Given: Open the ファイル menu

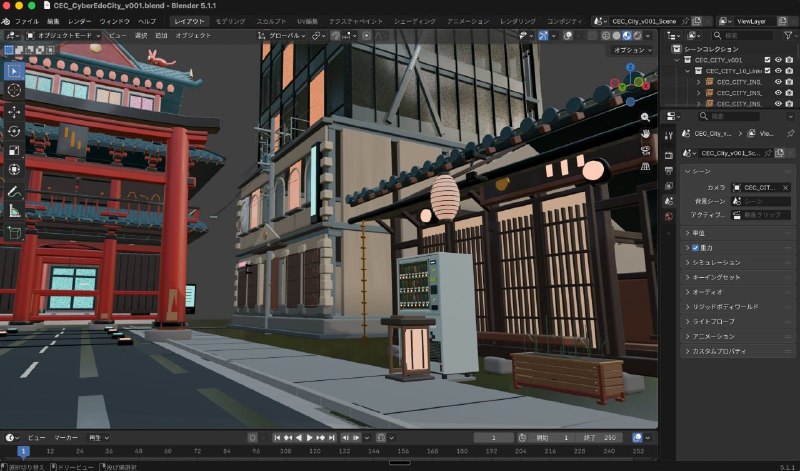Looking at the screenshot, I should pyautogui.click(x=27, y=21).
